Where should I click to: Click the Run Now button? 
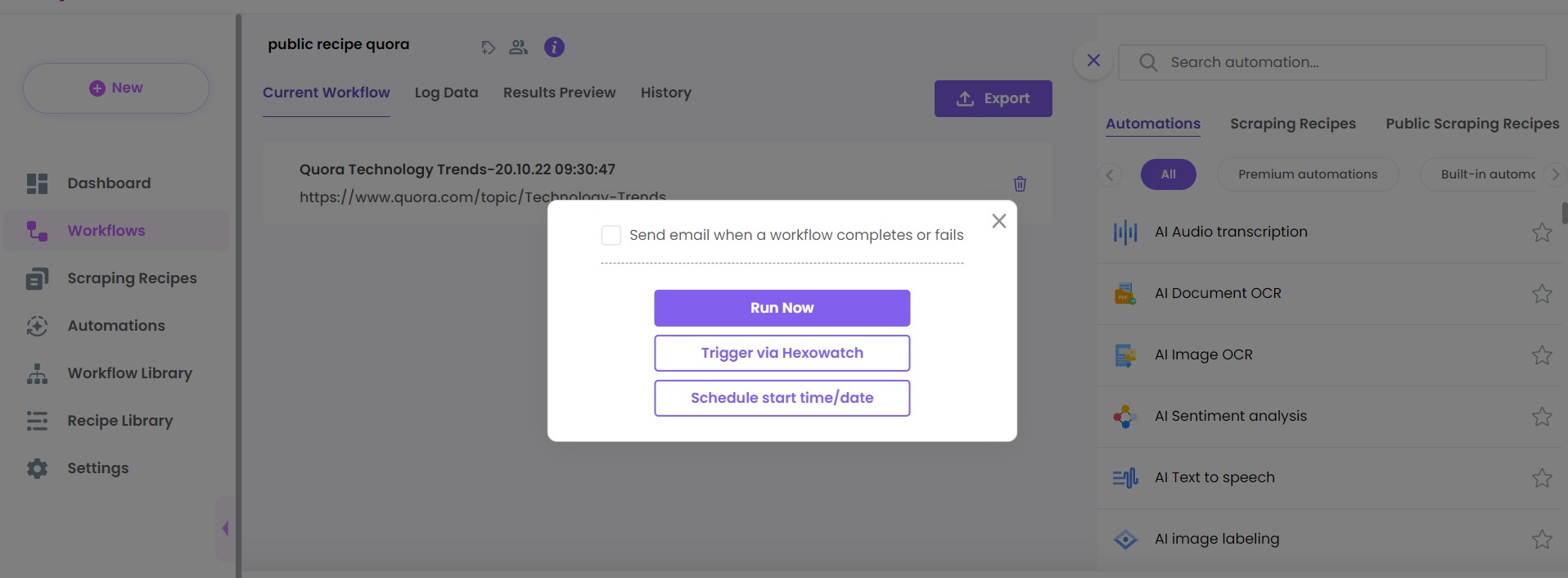coord(782,308)
